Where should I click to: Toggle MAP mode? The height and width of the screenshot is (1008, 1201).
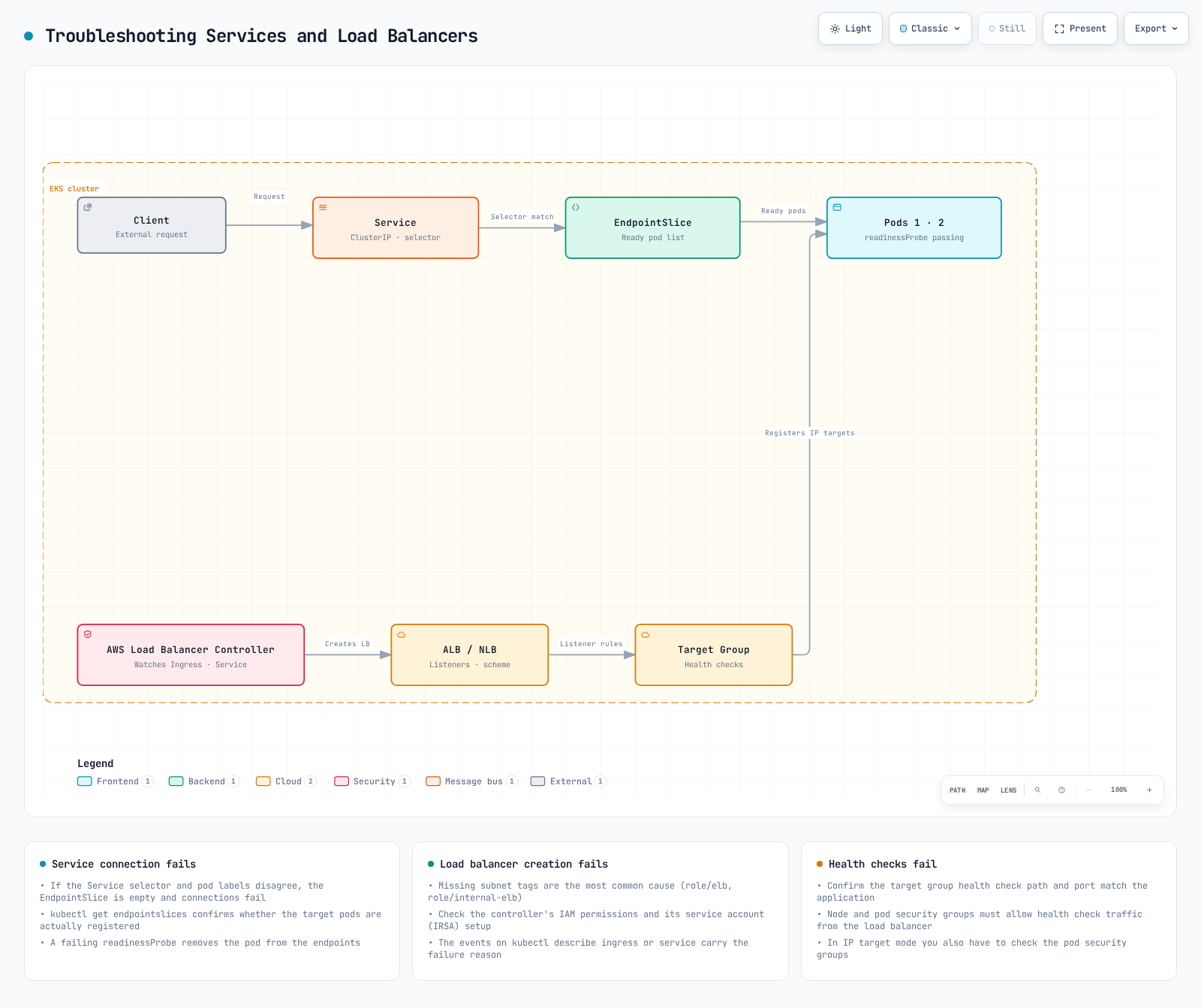coord(983,790)
